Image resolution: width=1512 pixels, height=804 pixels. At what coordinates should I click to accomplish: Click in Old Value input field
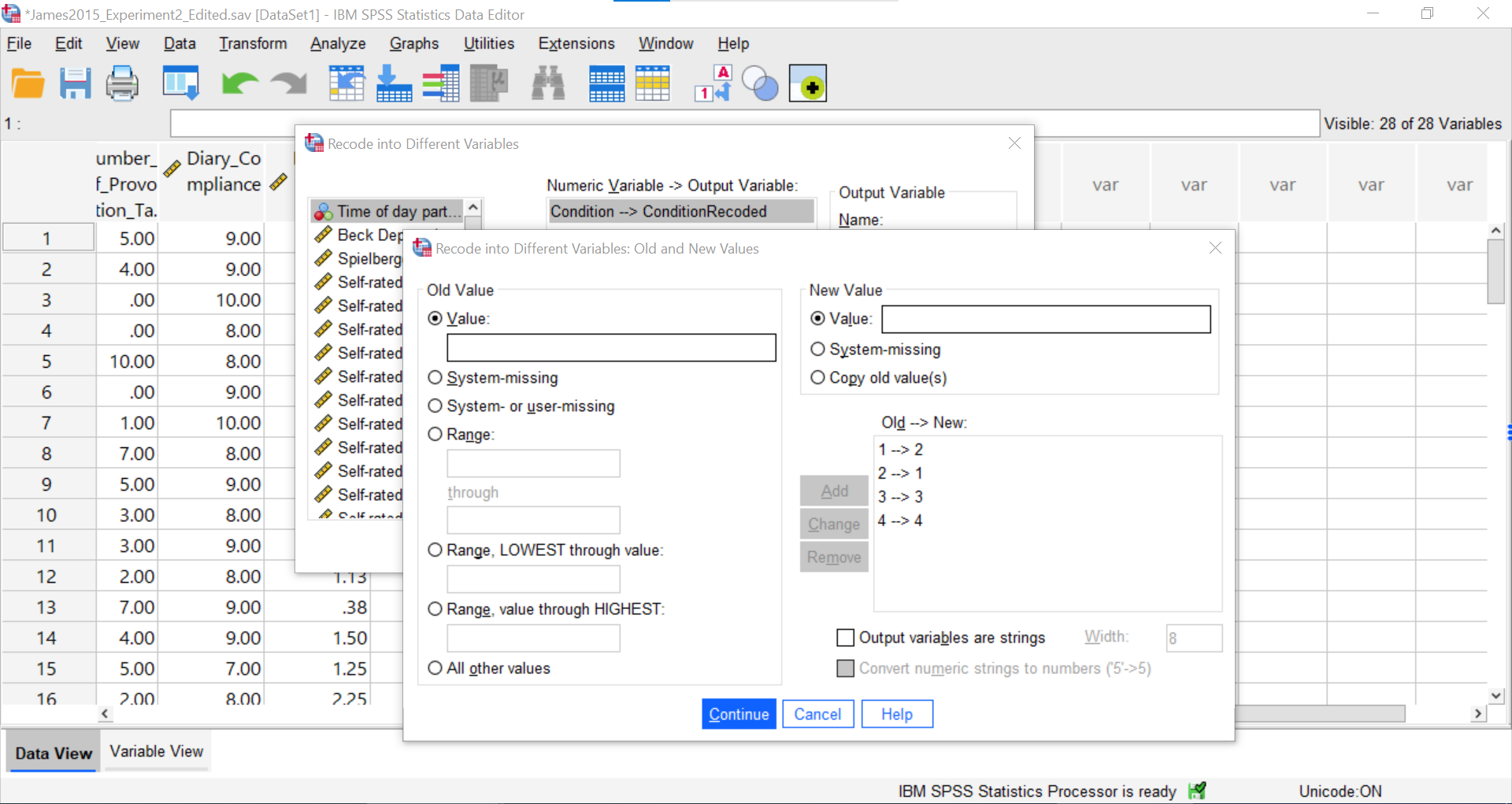pyautogui.click(x=611, y=348)
